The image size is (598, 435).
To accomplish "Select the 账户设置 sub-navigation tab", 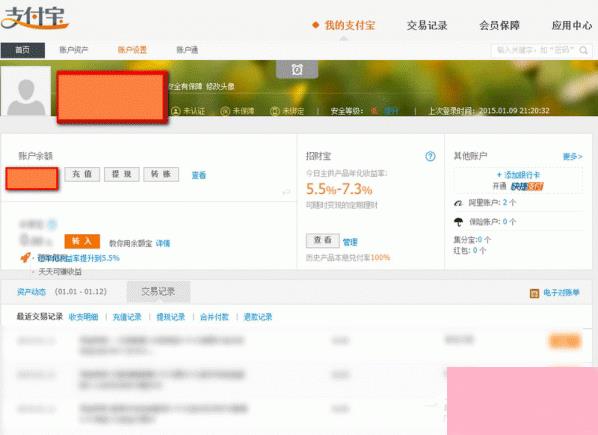I will click(132, 50).
